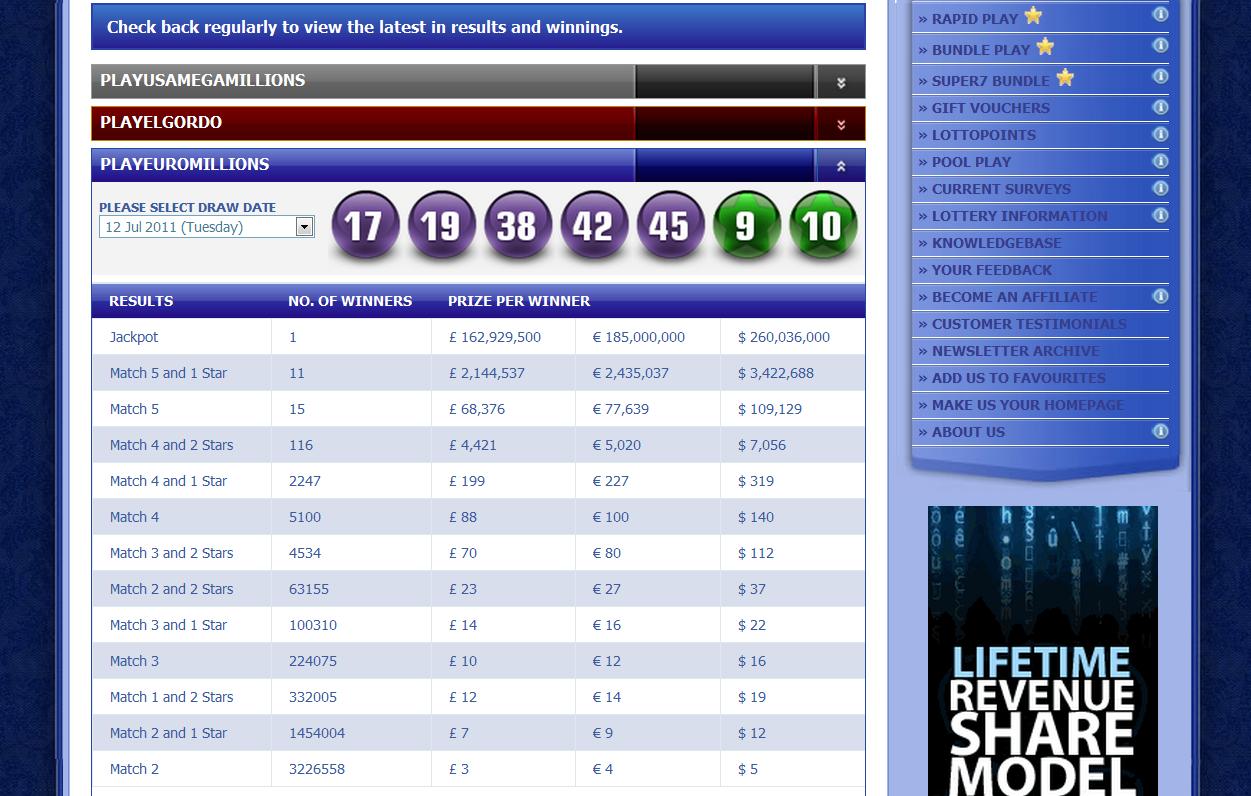Click info icon beside Current Surveys
This screenshot has width=1251, height=796.
pyautogui.click(x=1160, y=188)
